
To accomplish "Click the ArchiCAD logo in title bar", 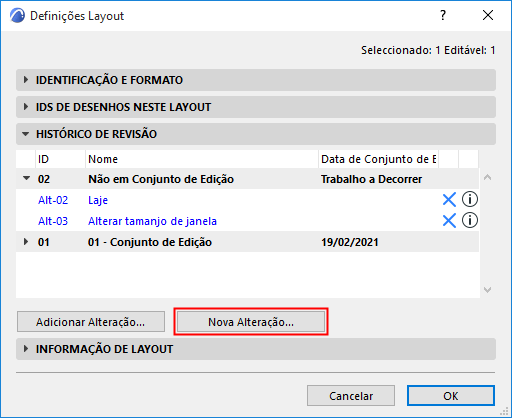I will tap(17, 16).
